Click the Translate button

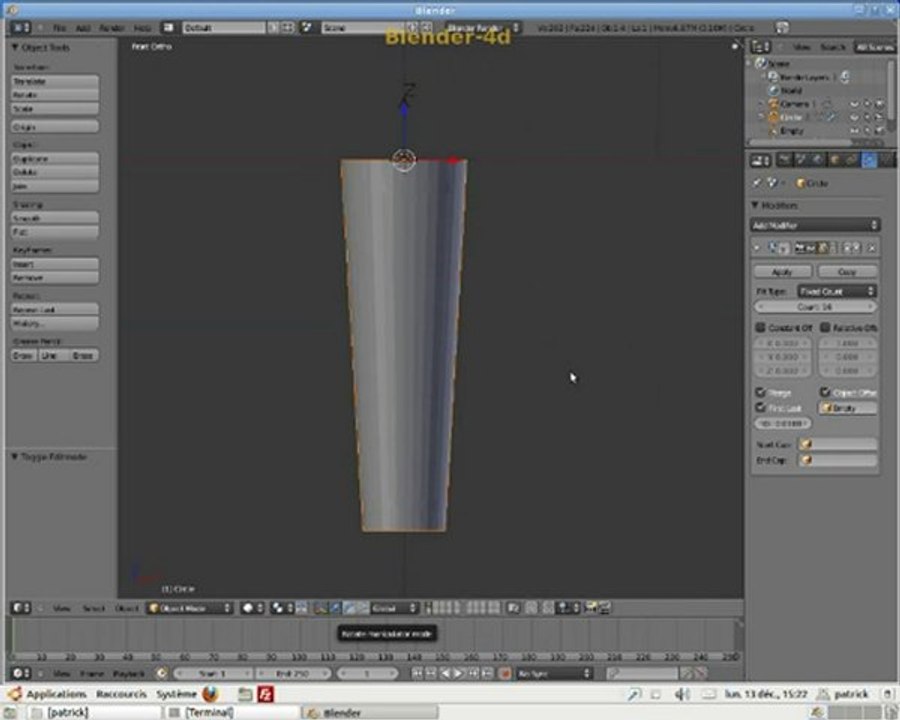pyautogui.click(x=55, y=82)
